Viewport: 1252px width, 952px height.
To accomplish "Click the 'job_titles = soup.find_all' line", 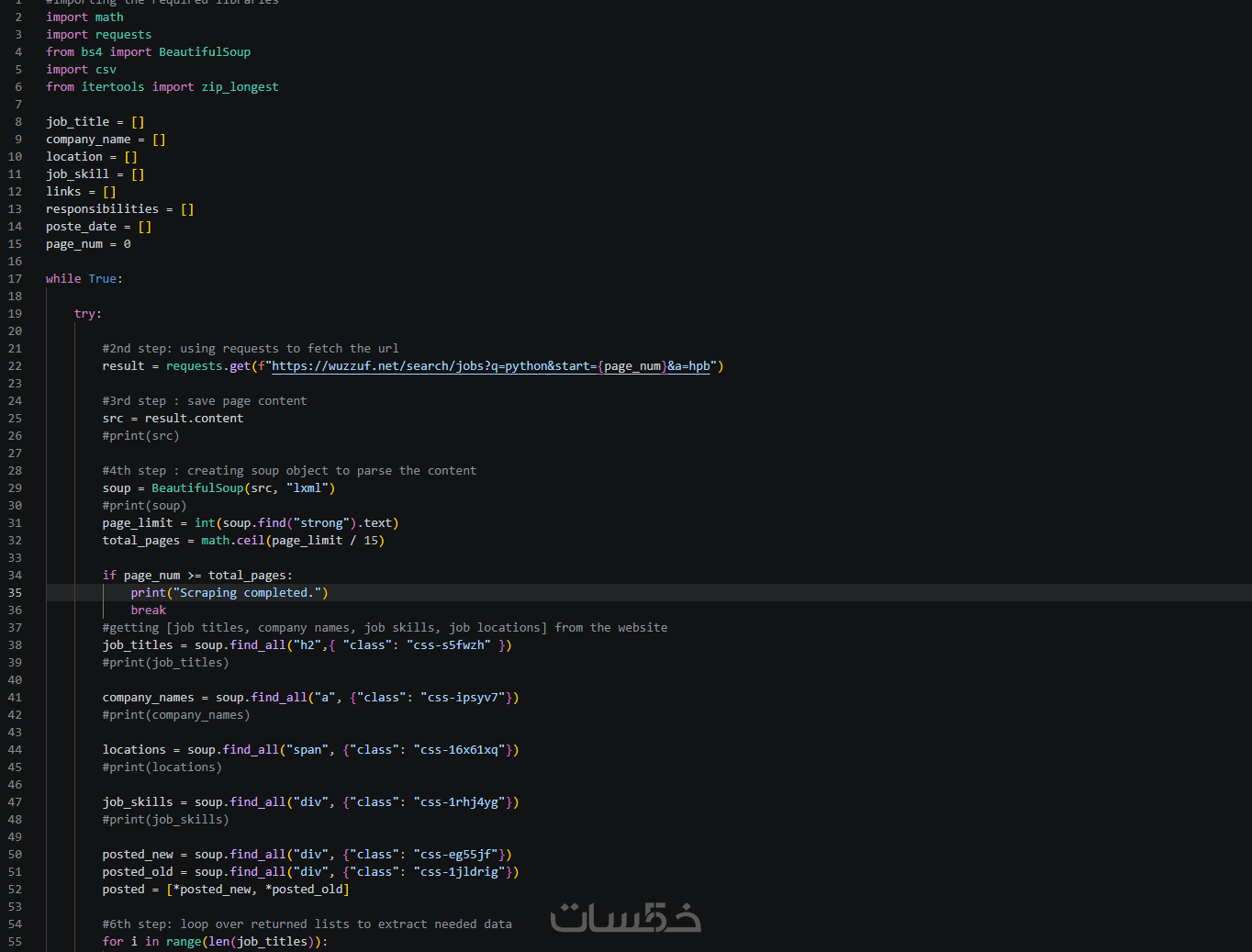I will click(x=307, y=645).
